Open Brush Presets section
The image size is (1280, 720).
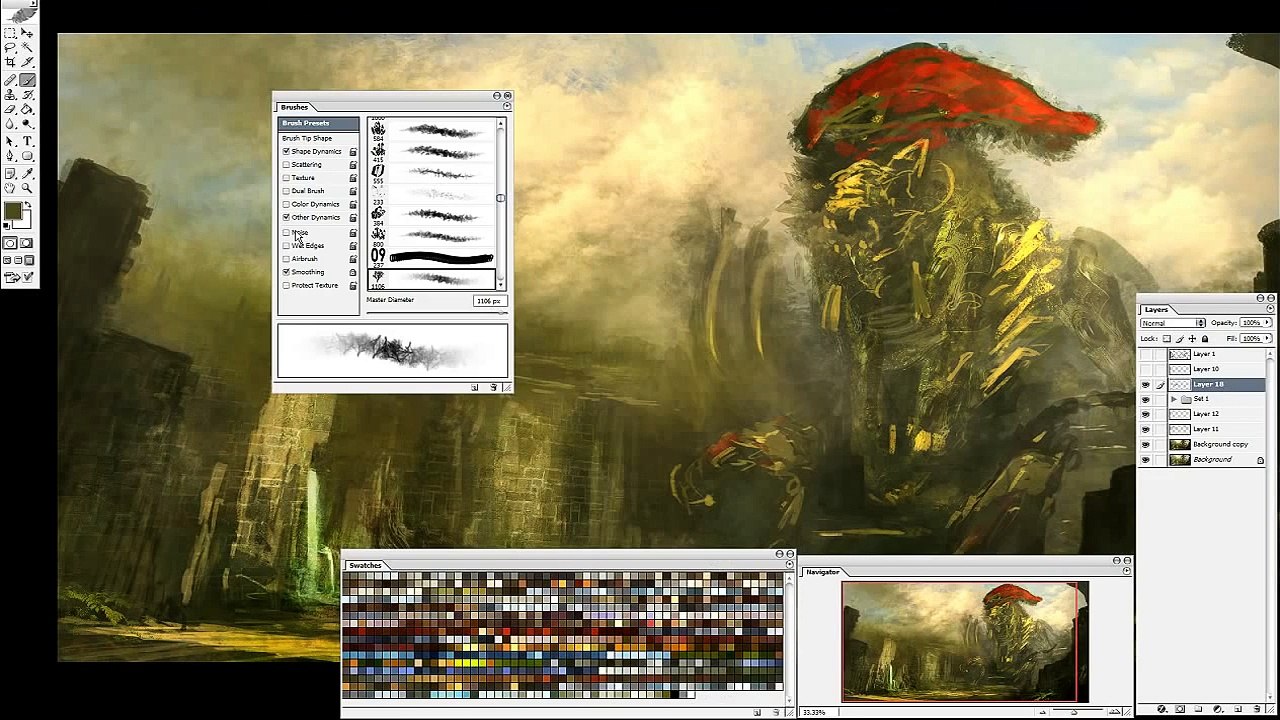(318, 123)
